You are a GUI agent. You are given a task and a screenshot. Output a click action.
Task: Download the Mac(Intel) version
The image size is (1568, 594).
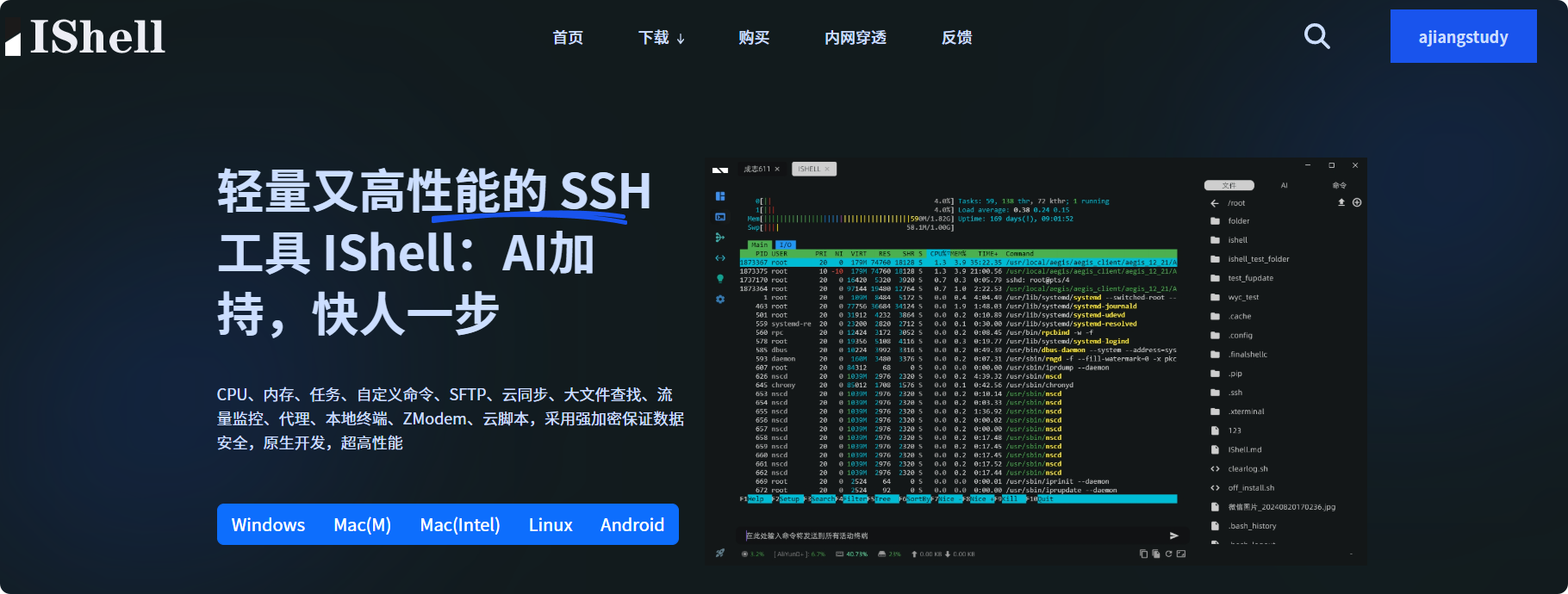(460, 525)
